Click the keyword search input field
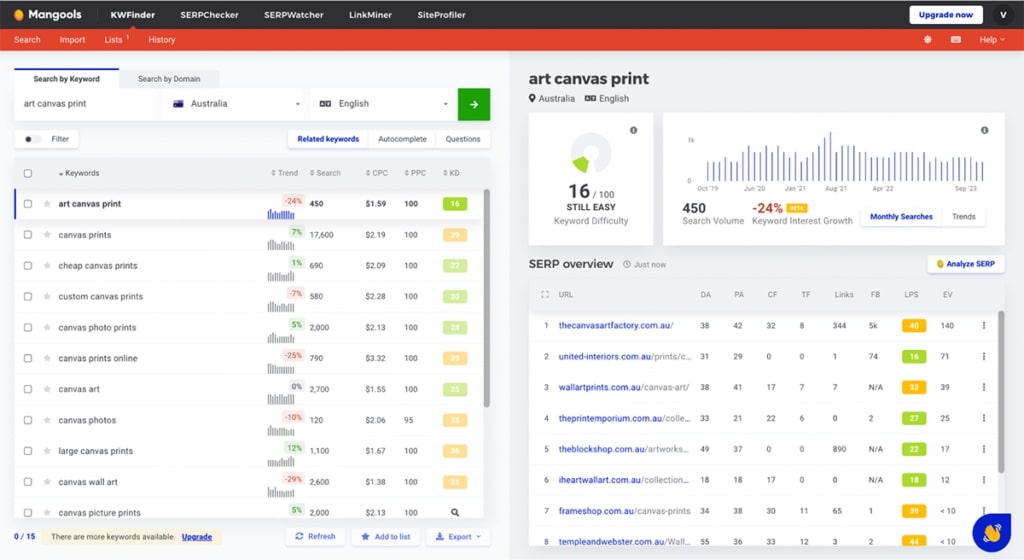The image size is (1024, 560). (86, 104)
